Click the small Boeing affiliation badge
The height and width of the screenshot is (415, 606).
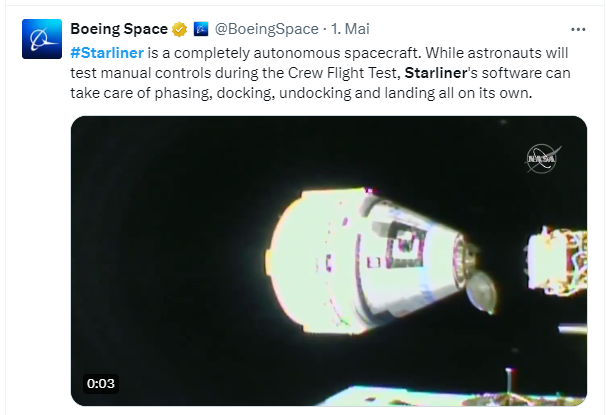click(200, 28)
